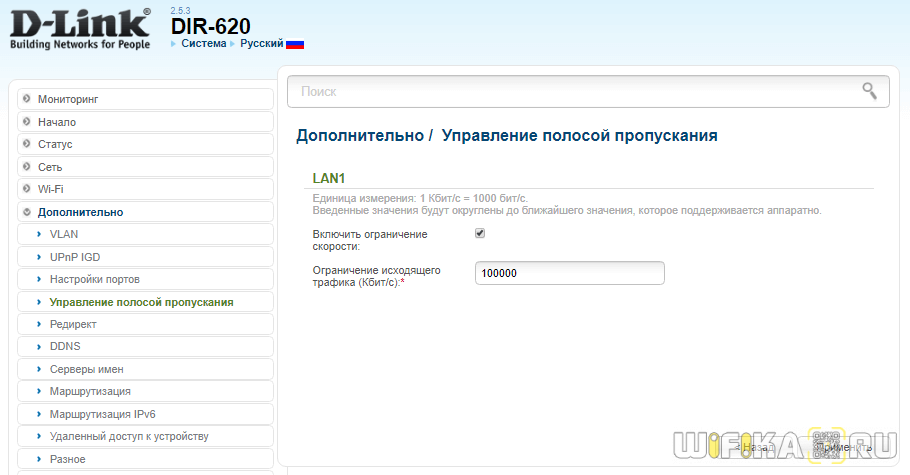Screen dimensions: 910x475
Task: Click the arrow icon beside Wi-Fi
Action: 27,189
